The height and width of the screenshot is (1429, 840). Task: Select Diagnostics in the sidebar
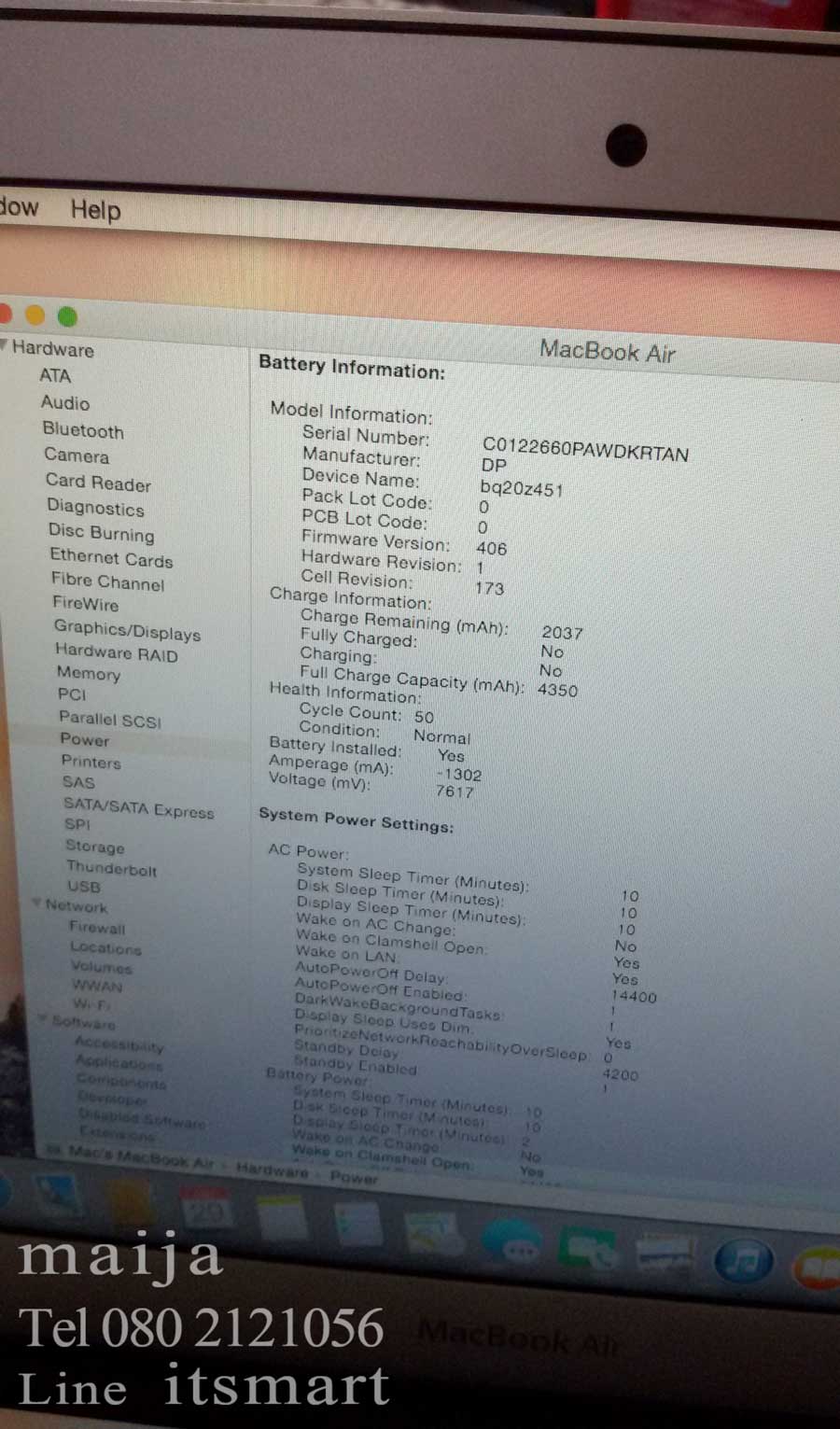(x=96, y=508)
